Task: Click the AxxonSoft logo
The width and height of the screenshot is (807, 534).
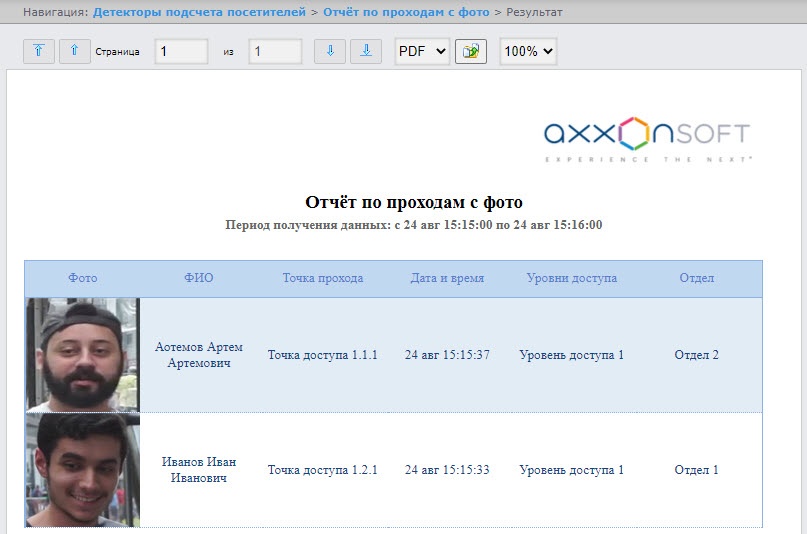Action: [647, 139]
